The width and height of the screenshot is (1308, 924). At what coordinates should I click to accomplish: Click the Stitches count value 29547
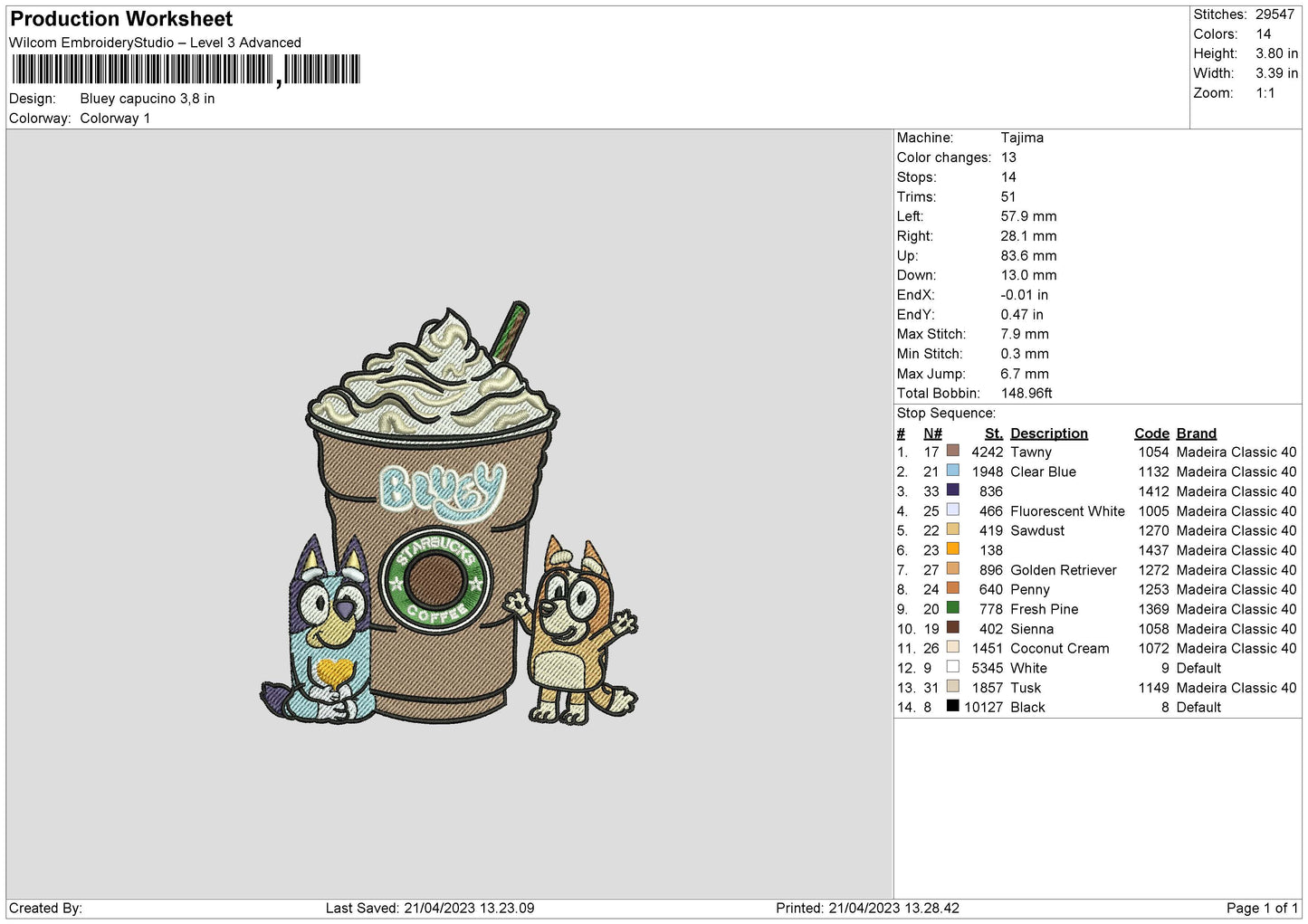[x=1275, y=14]
